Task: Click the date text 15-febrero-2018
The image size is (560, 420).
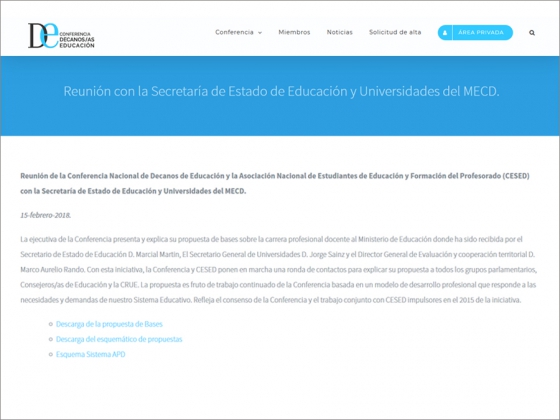Action: coord(46,215)
